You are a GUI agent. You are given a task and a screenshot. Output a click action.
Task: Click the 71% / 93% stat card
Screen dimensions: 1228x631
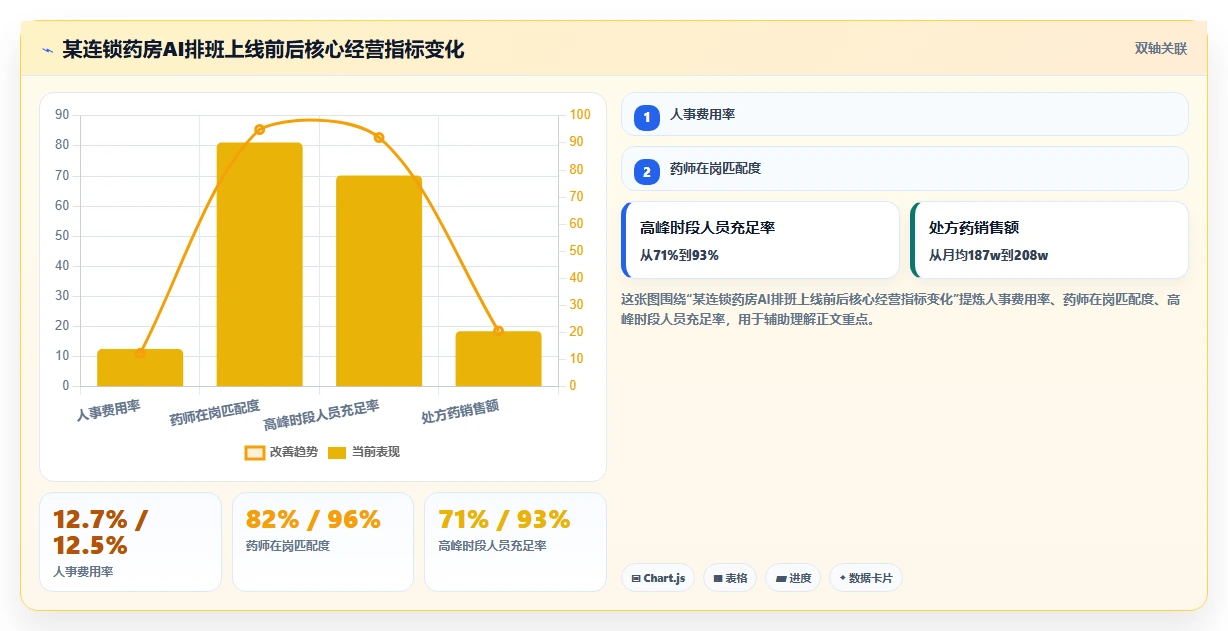pos(515,542)
